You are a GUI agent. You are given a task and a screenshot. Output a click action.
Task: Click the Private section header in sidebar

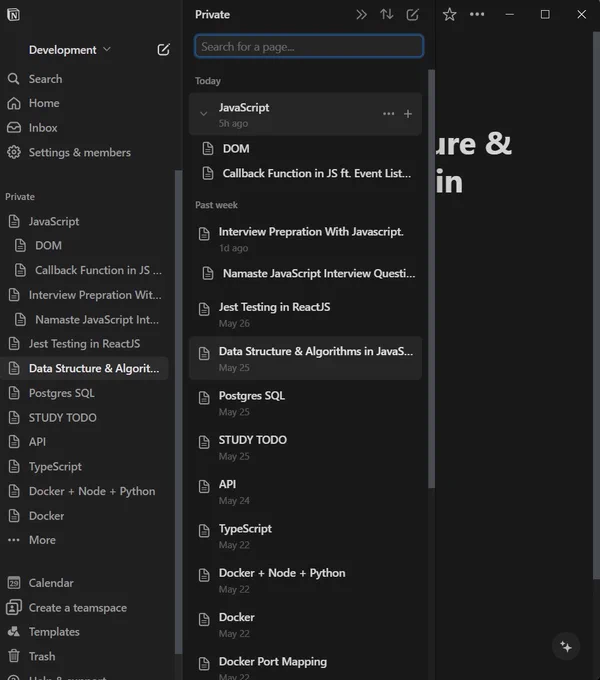pos(20,197)
